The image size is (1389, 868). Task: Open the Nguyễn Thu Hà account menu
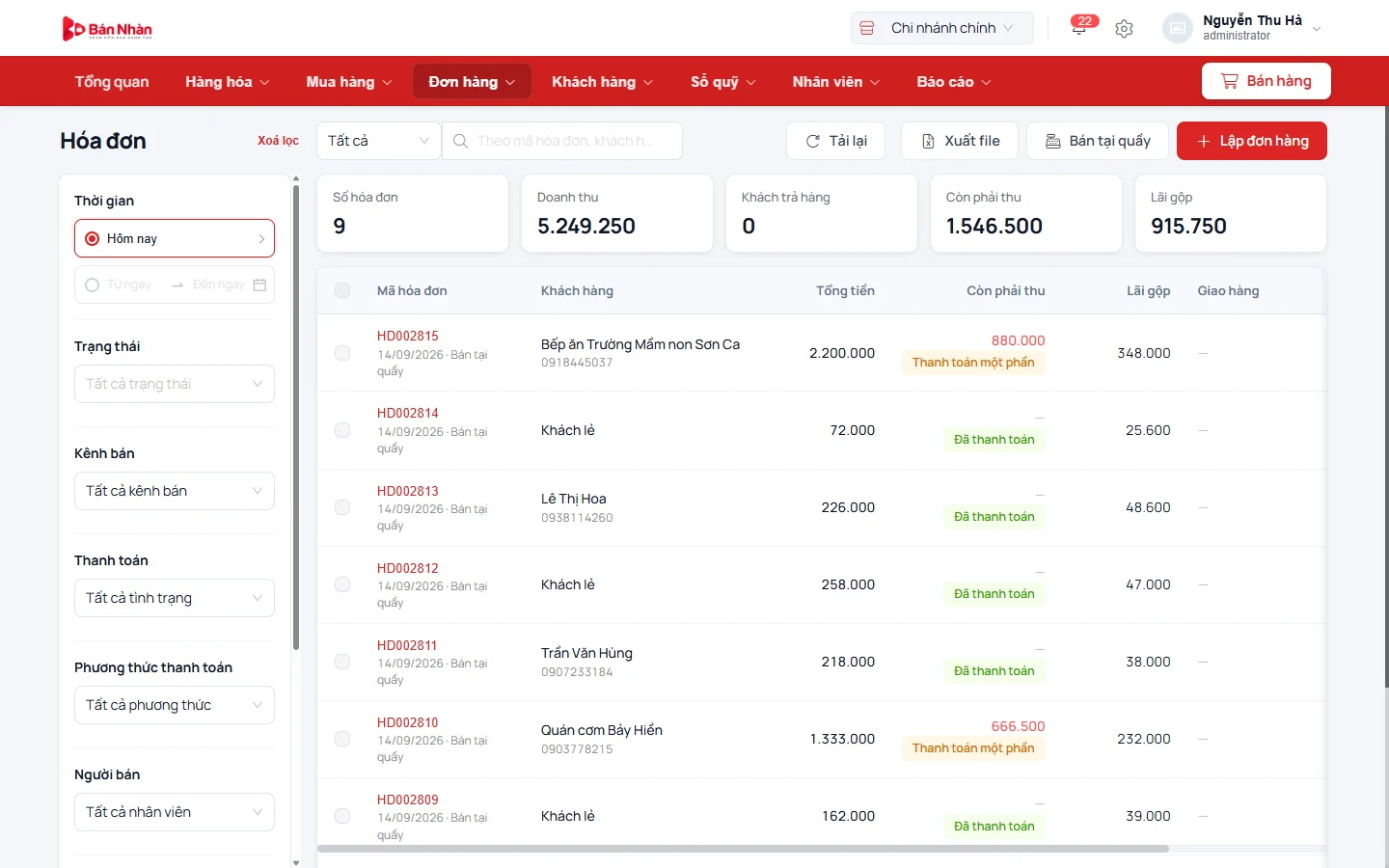(1244, 28)
